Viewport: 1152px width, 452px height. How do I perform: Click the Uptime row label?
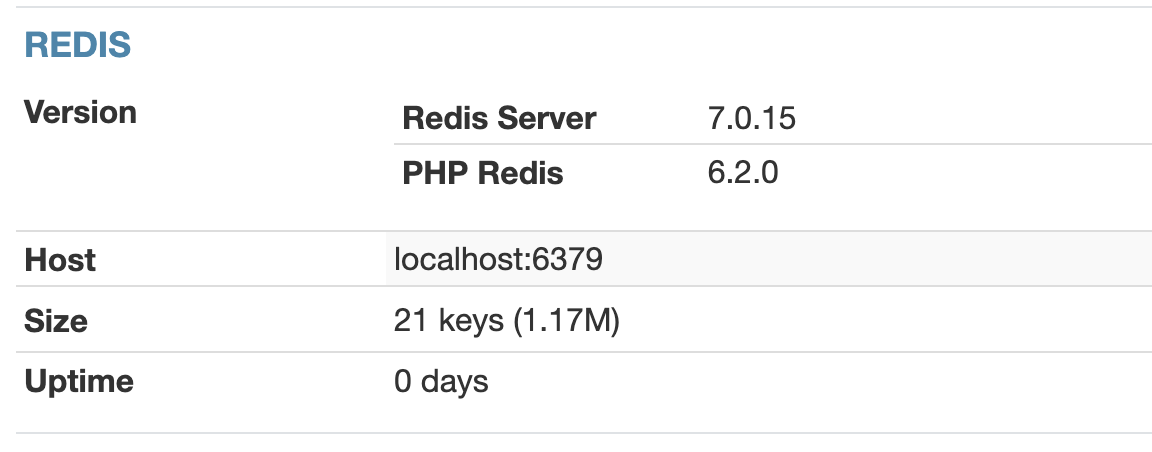tap(79, 382)
